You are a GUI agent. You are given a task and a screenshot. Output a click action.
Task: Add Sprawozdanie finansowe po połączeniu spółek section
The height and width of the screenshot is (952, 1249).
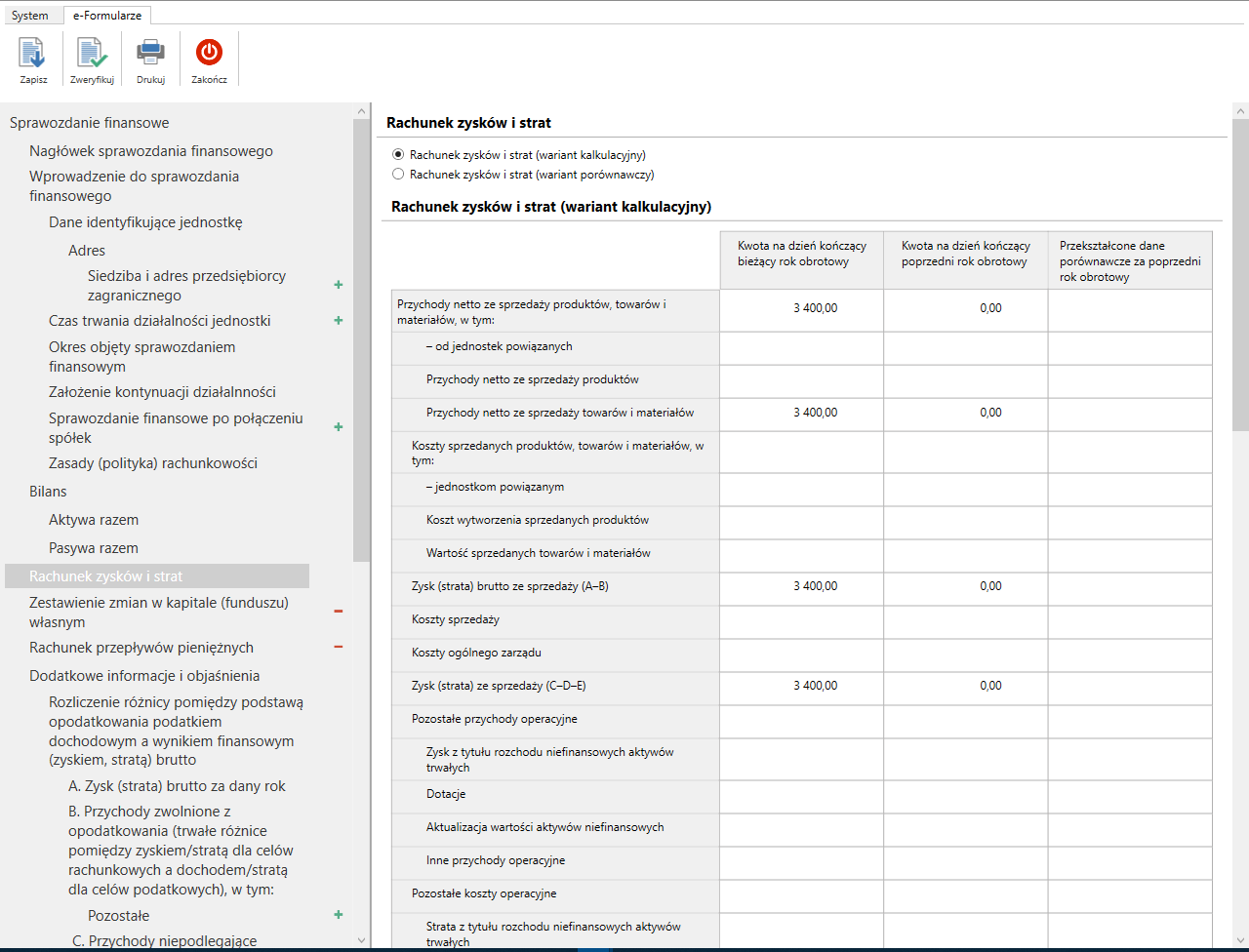[x=339, y=426]
